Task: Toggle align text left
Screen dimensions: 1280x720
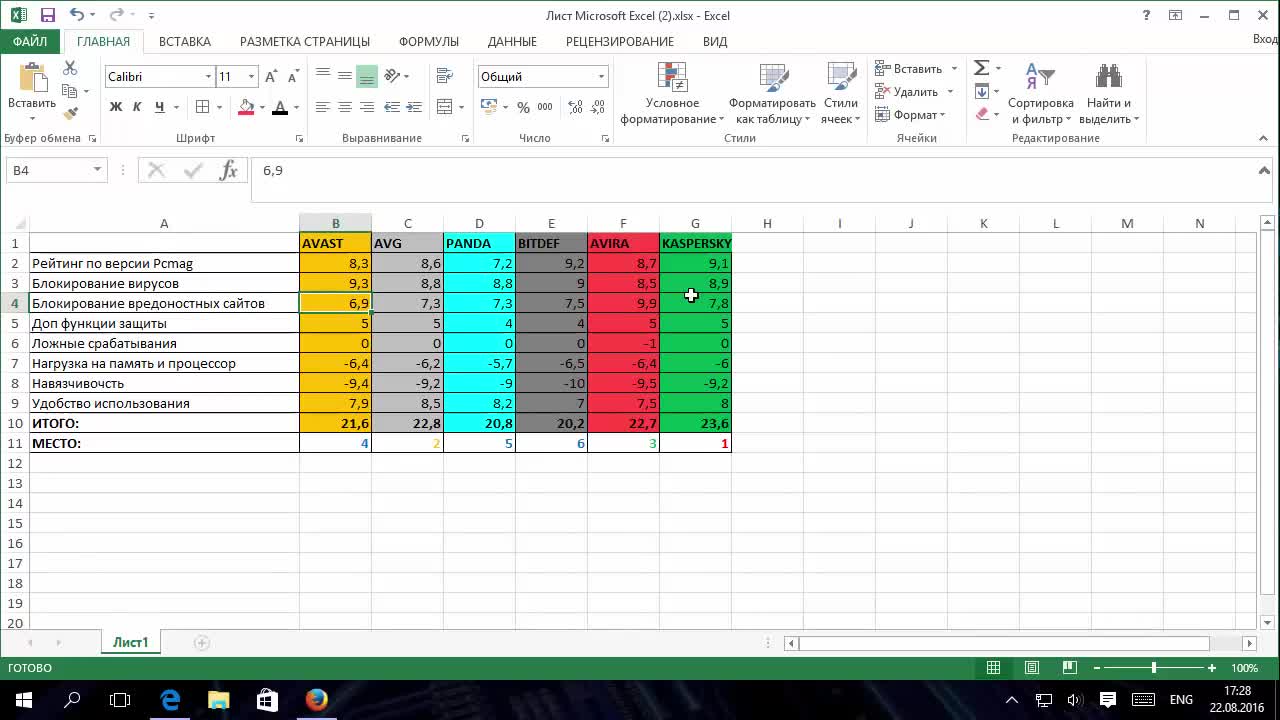Action: coord(323,107)
